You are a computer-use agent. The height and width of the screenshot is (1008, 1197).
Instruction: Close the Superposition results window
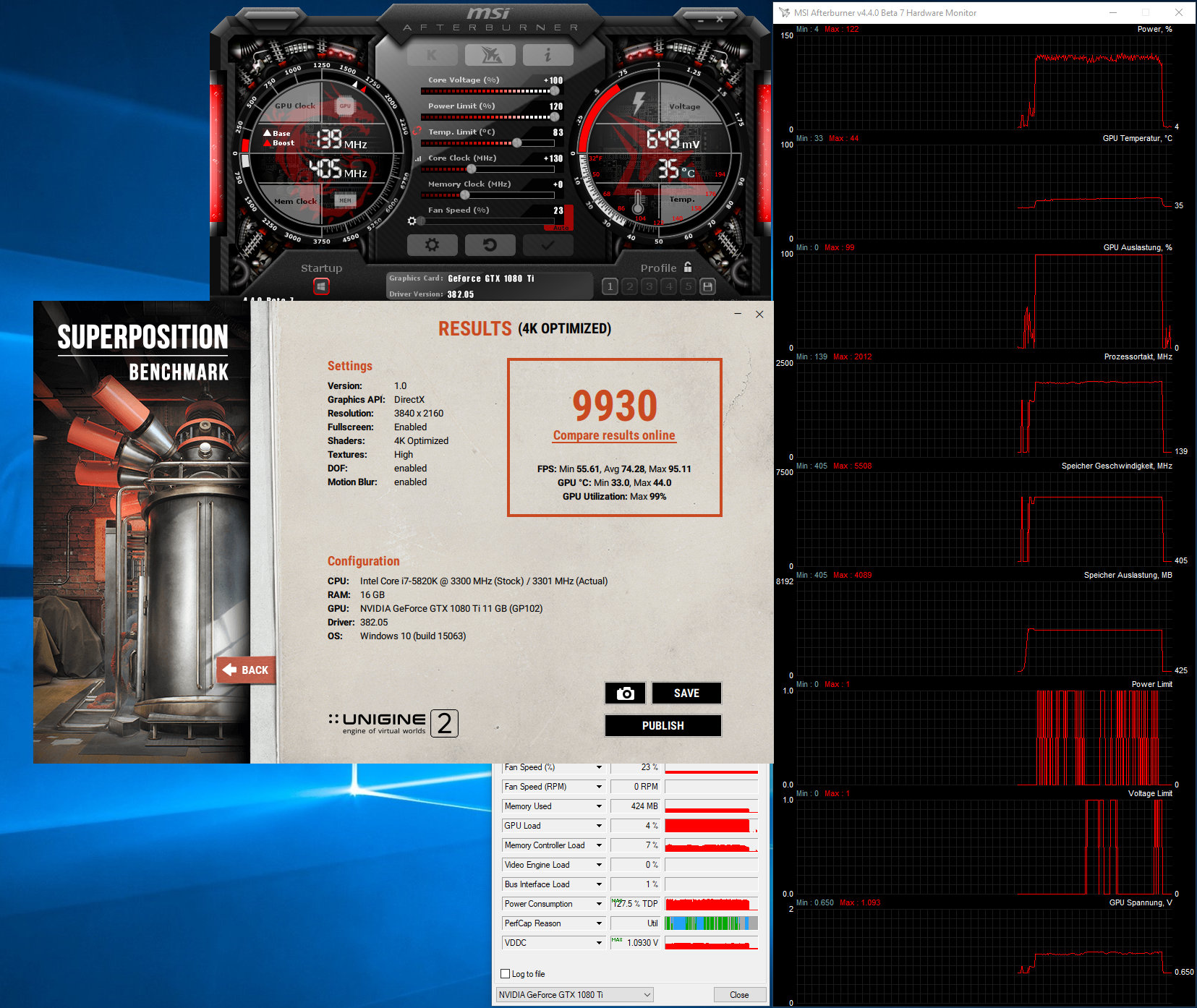[759, 314]
